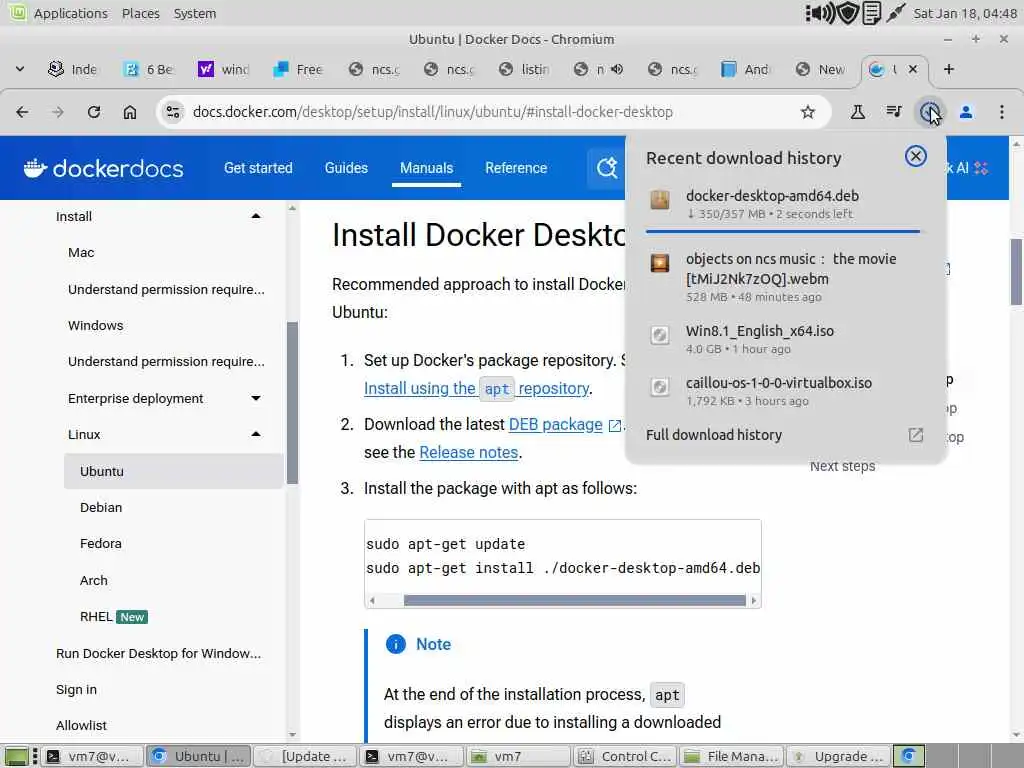1024x768 pixels.
Task: Open the docs search icon
Action: (x=607, y=168)
